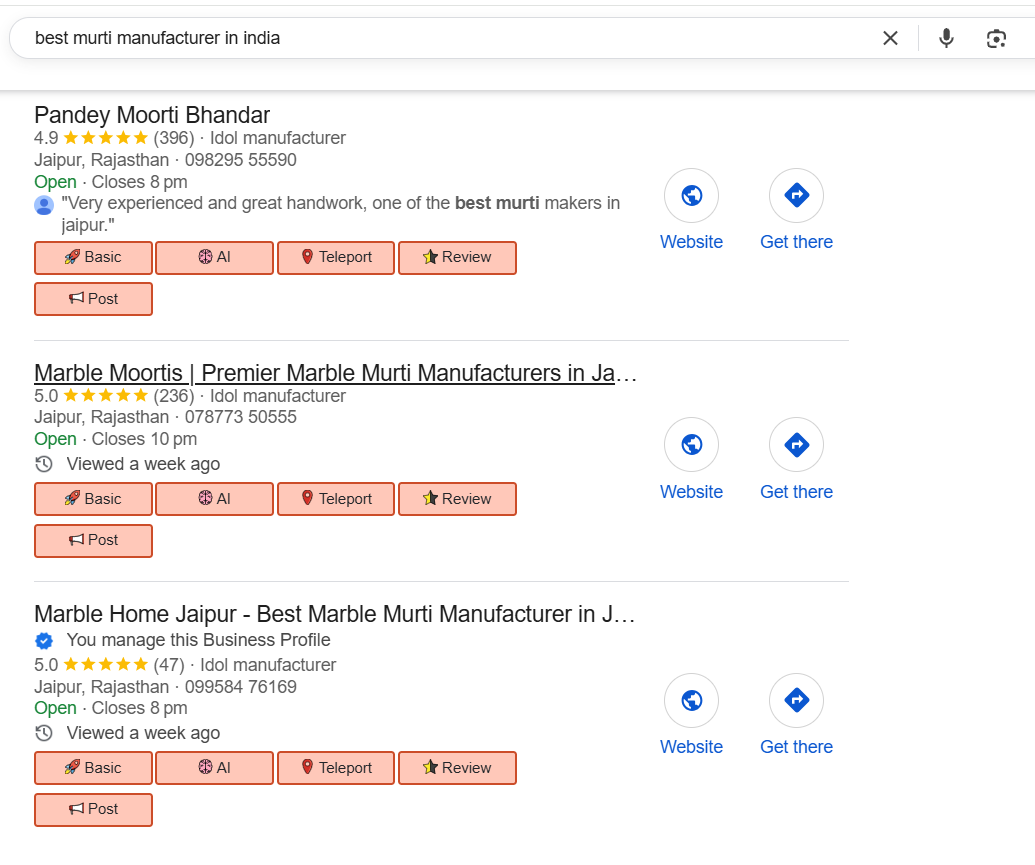This screenshot has height=865, width=1035.
Task: Clear the search query with X icon
Action: point(890,38)
